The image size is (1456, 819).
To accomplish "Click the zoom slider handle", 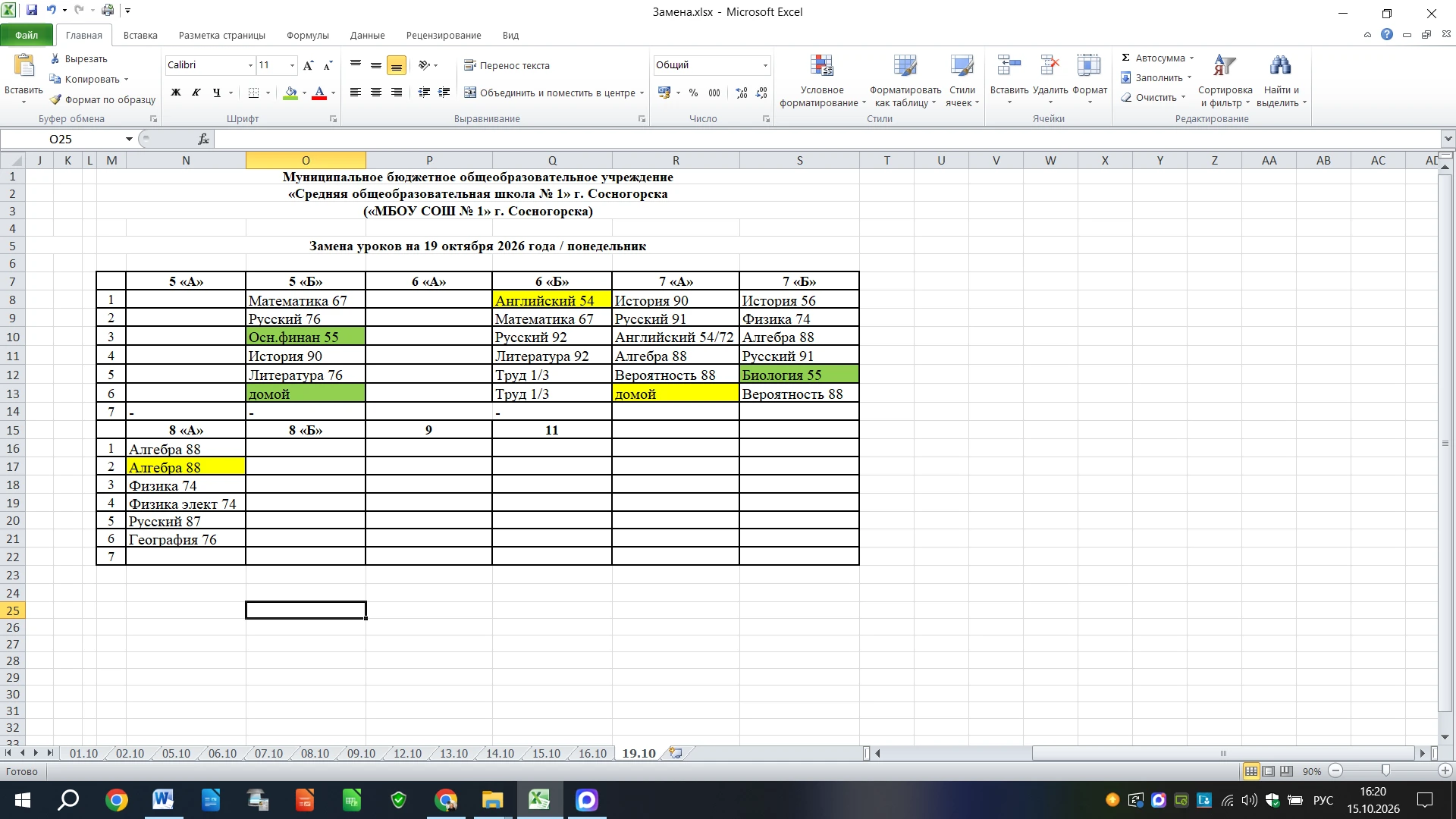I will pyautogui.click(x=1385, y=770).
